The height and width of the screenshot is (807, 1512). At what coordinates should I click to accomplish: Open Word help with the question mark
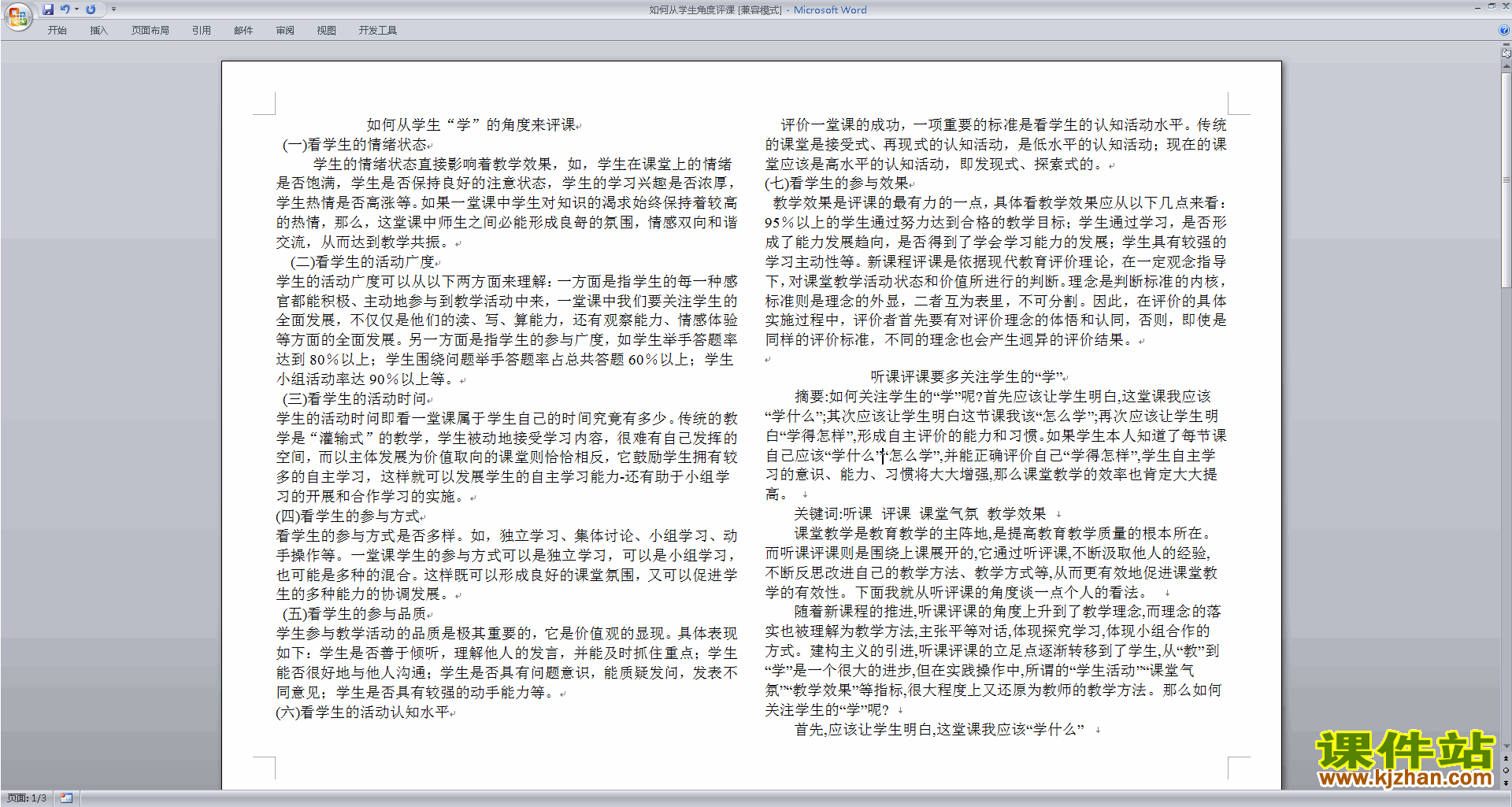pos(1504,30)
